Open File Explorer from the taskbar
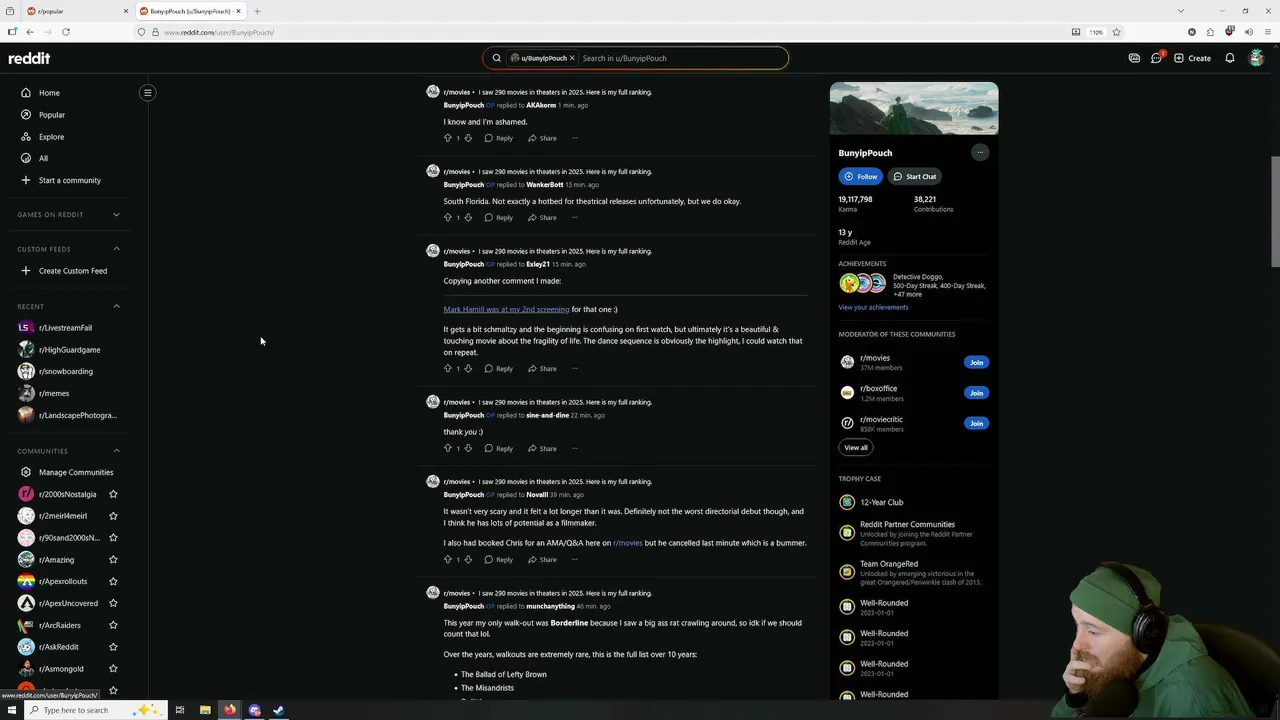Viewport: 1280px width, 720px height. [x=205, y=710]
